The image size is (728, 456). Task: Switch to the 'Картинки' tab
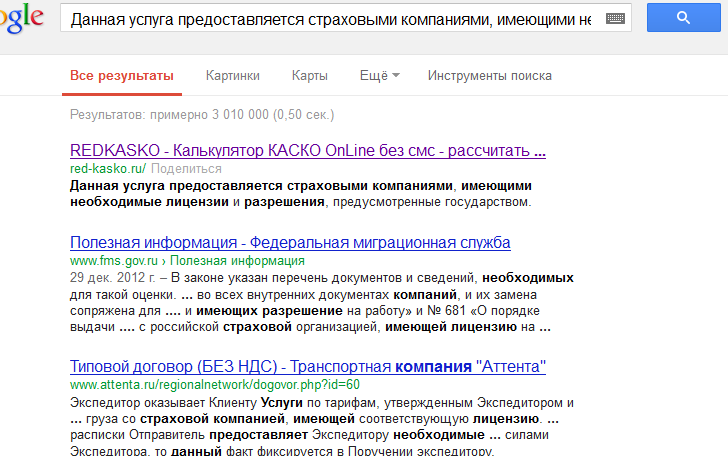[232, 76]
